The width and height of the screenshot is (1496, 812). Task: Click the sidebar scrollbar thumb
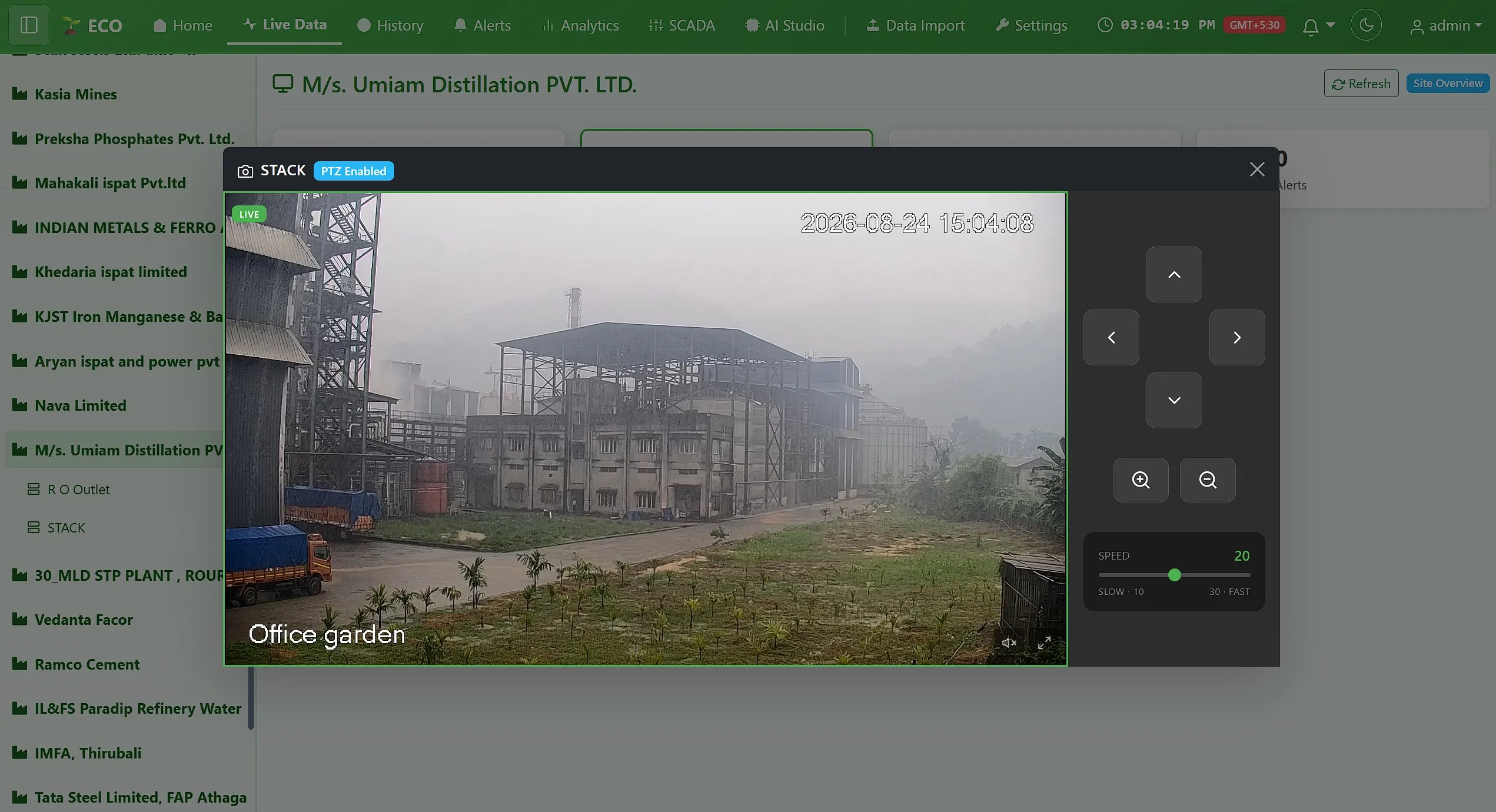coord(251,698)
